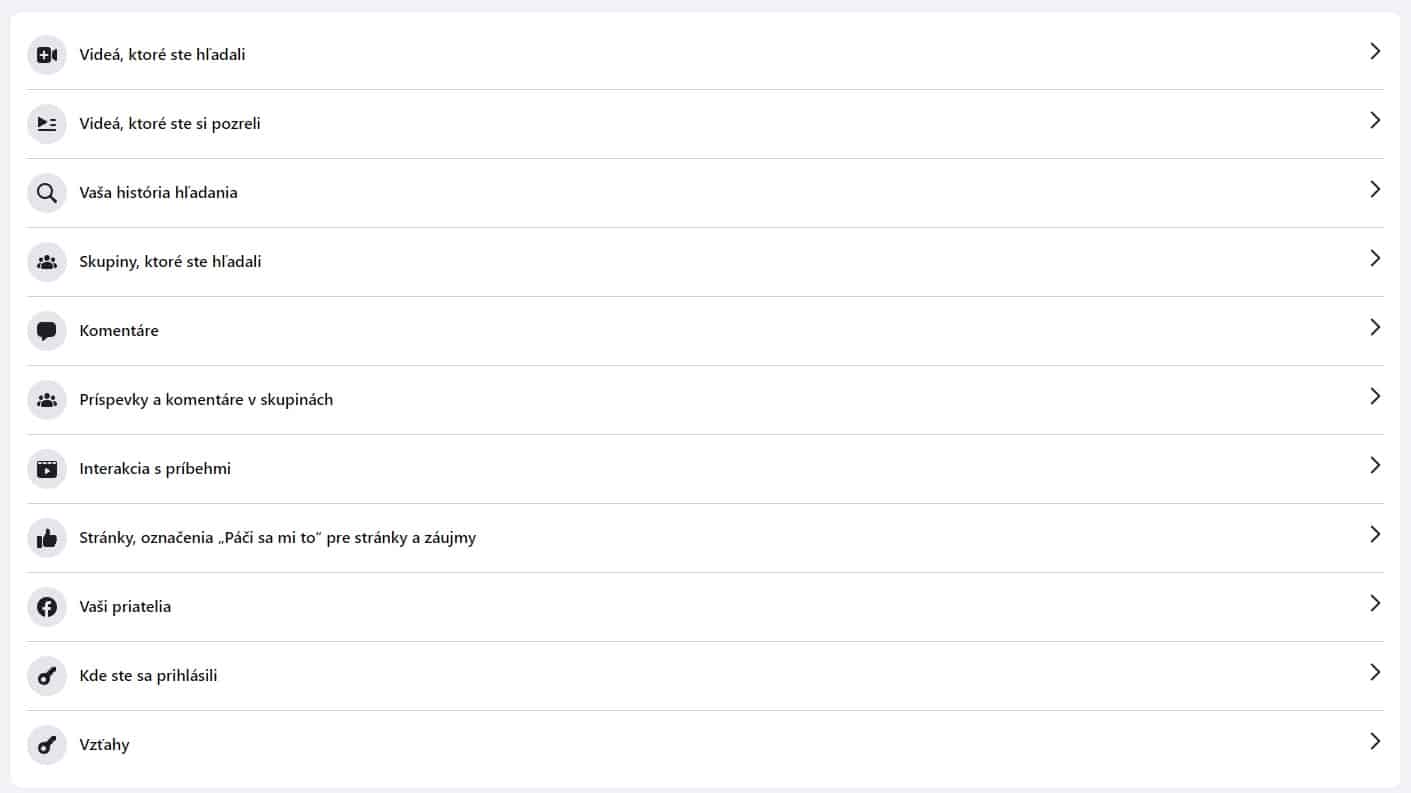Select the Vzťahy label

tap(104, 745)
